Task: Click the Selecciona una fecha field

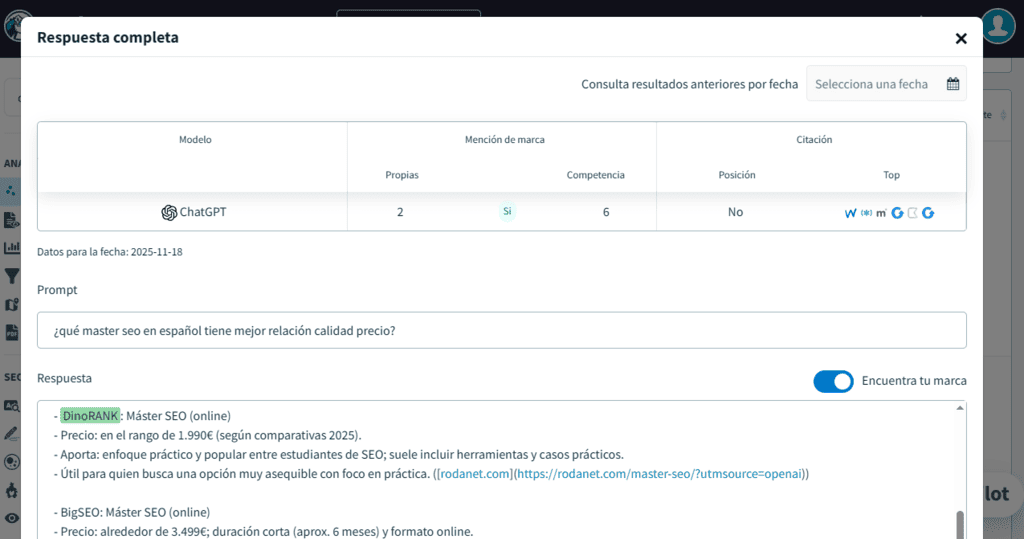Action: [886, 84]
